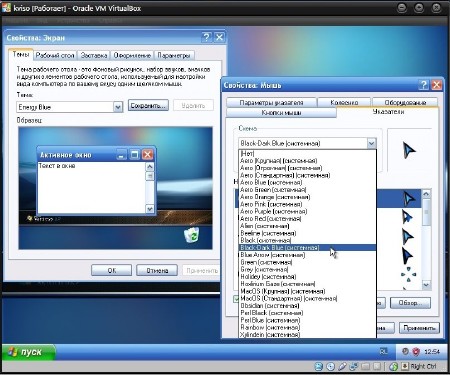Select the crosshair precision cursor in list

coord(409,274)
